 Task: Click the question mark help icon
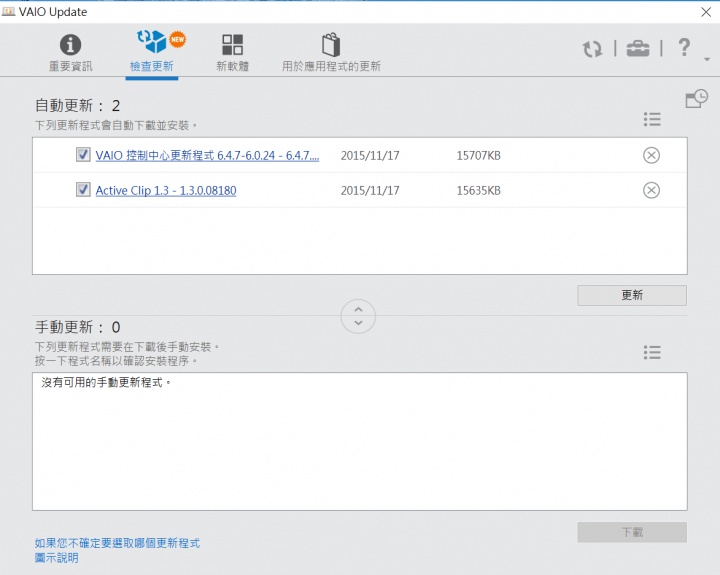click(x=684, y=47)
